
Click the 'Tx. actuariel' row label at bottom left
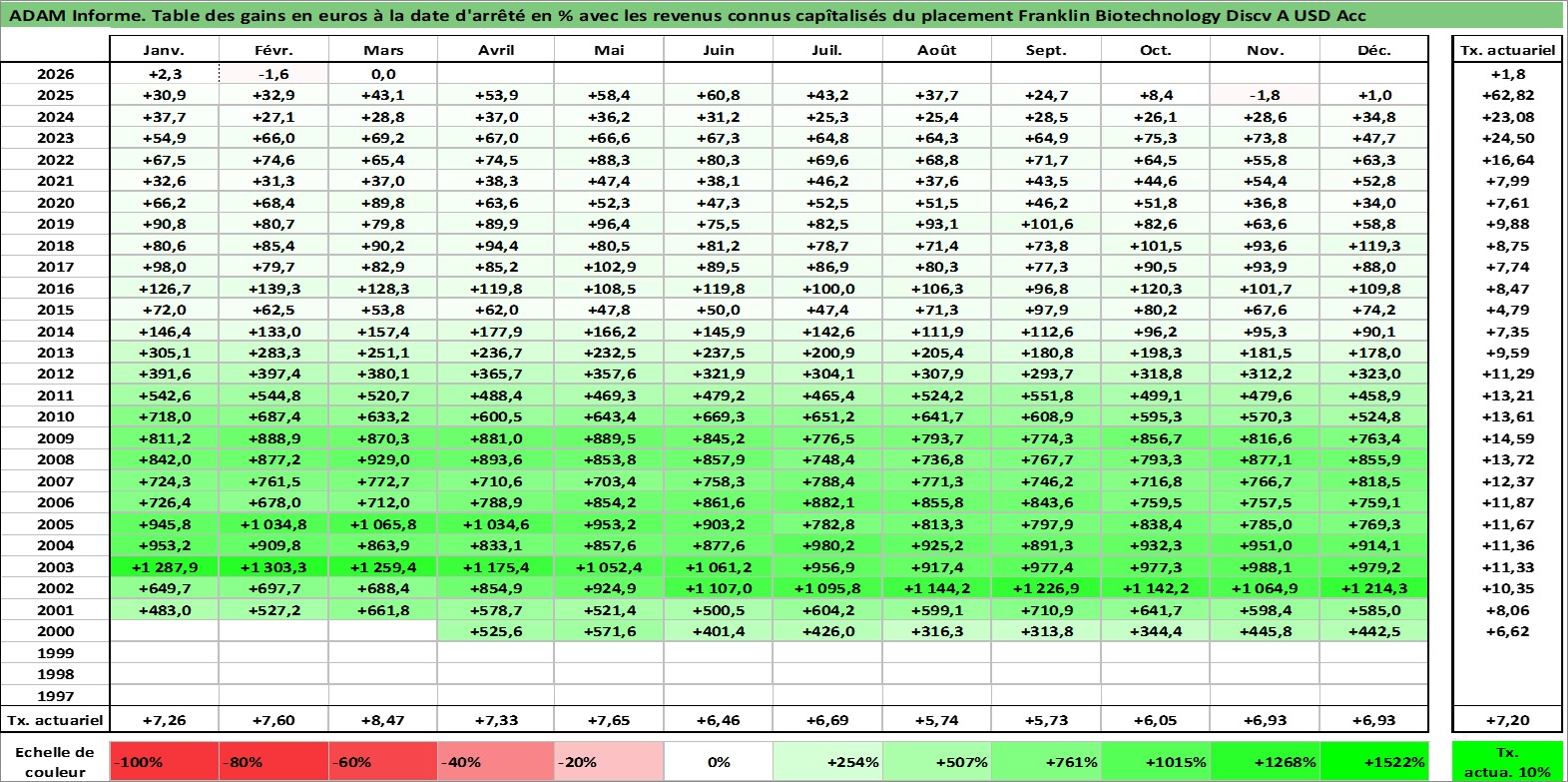[55, 720]
